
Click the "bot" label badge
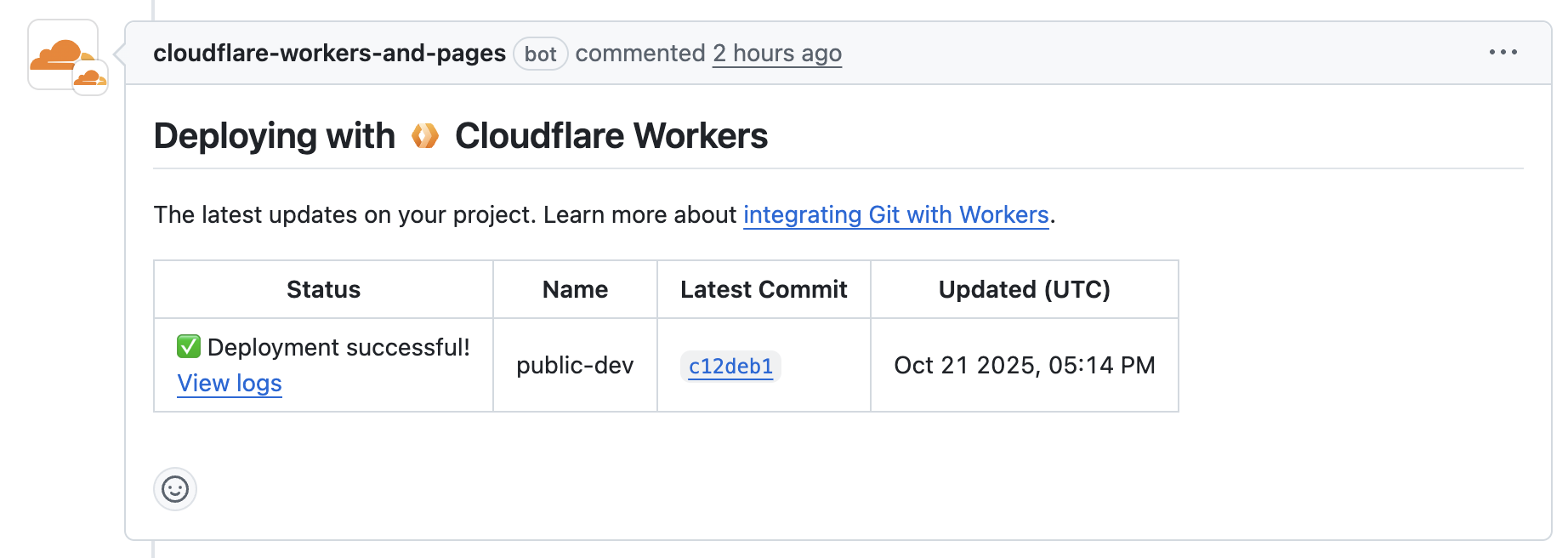point(540,54)
